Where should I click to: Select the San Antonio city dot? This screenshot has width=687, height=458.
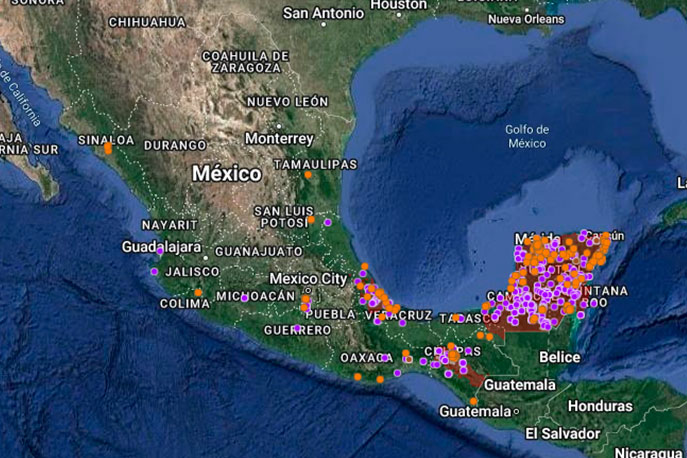coord(323,25)
